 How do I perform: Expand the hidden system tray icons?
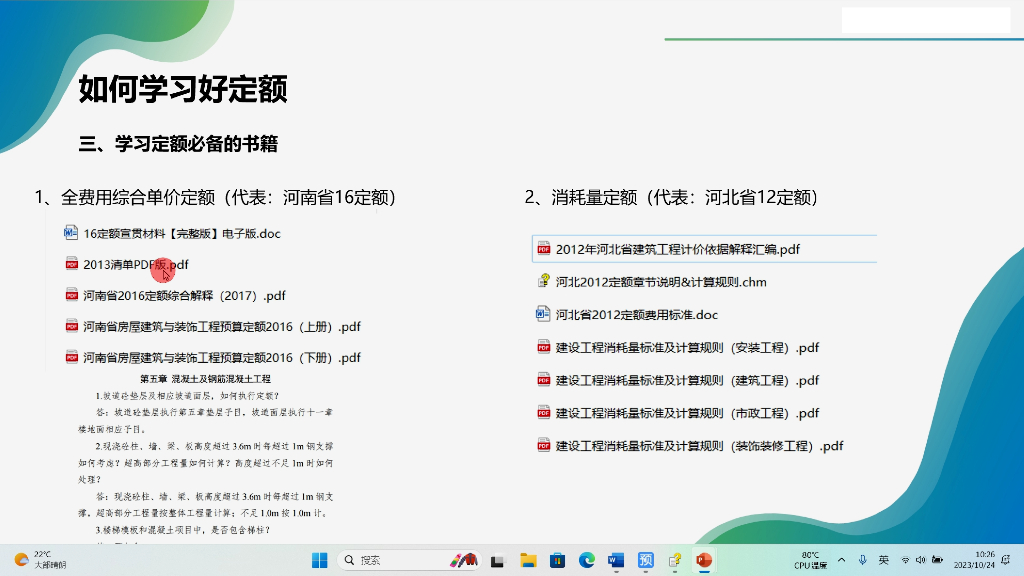(841, 560)
